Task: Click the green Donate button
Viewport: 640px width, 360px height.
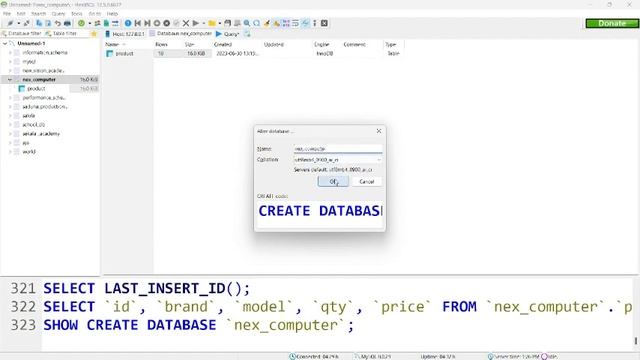Action: click(x=612, y=23)
